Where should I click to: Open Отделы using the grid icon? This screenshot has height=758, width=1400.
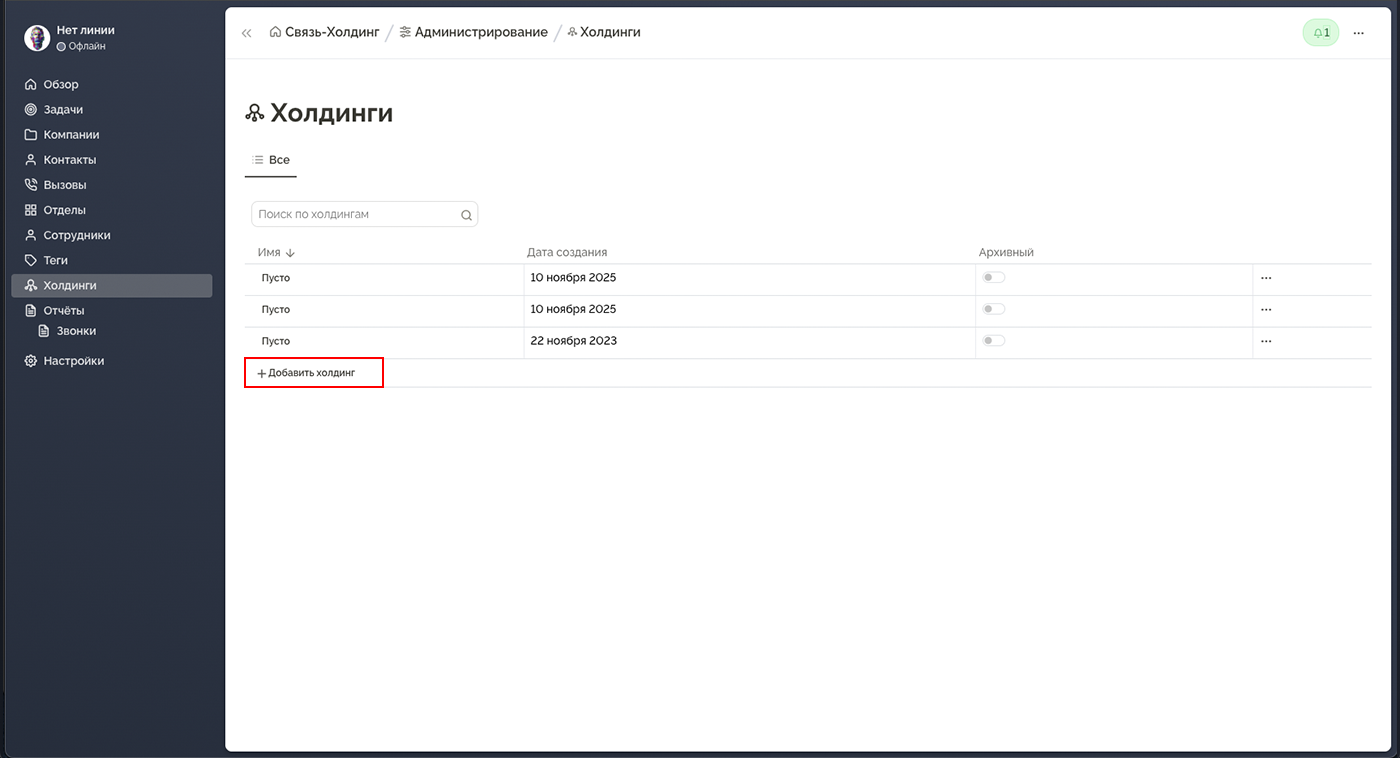tap(30, 210)
